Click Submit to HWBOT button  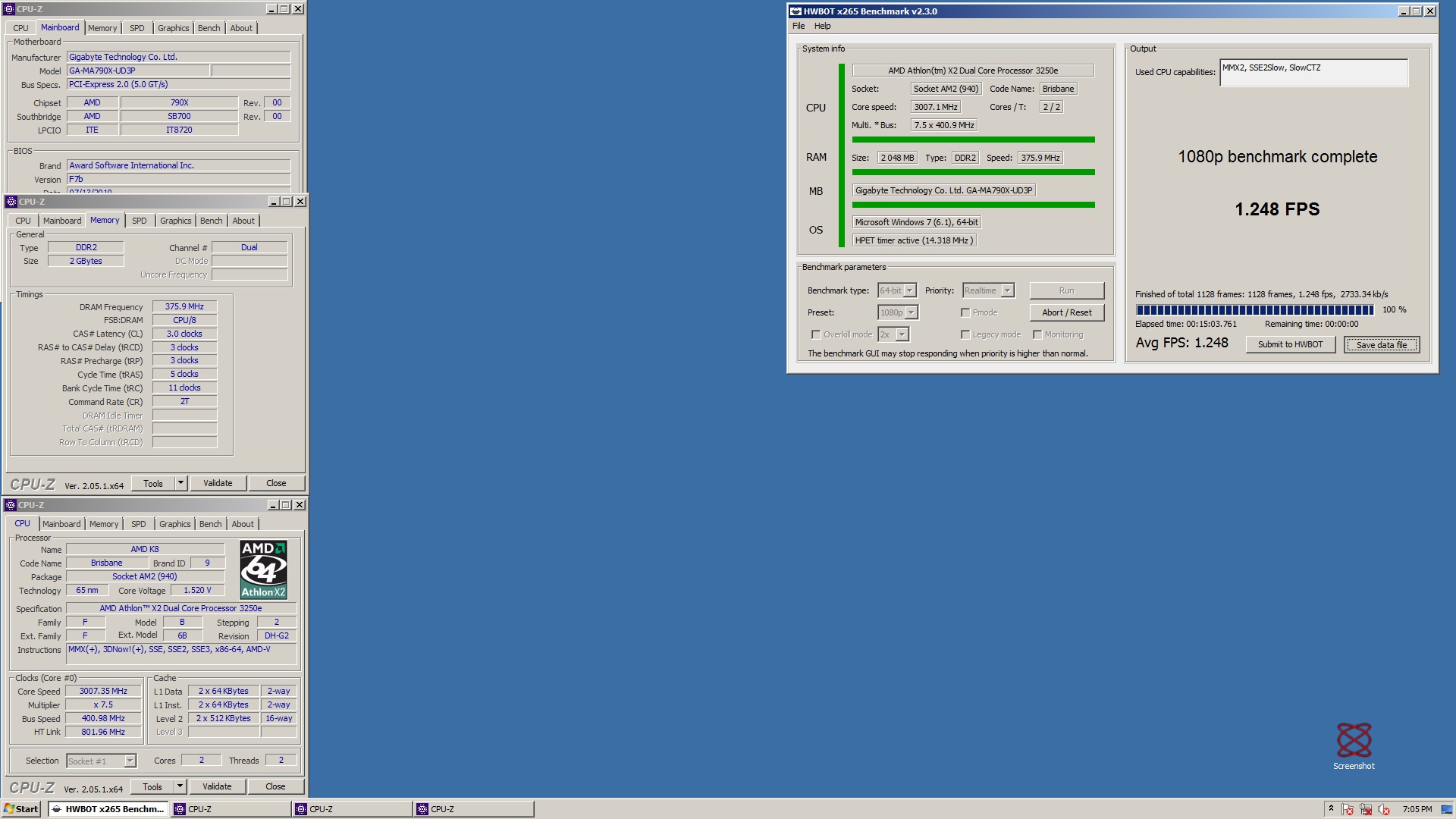1291,344
